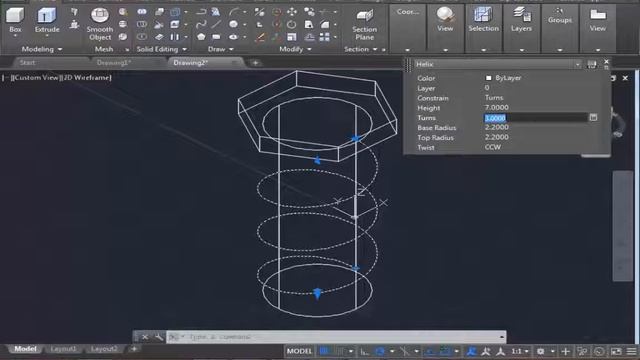Add a new drawing tab
The width and height of the screenshot is (640, 360).
[256, 63]
